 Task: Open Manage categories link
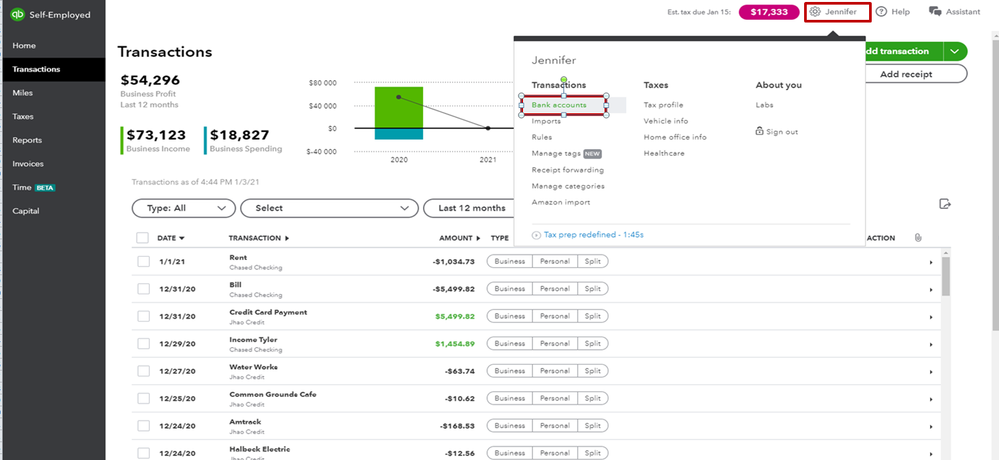pyautogui.click(x=568, y=186)
